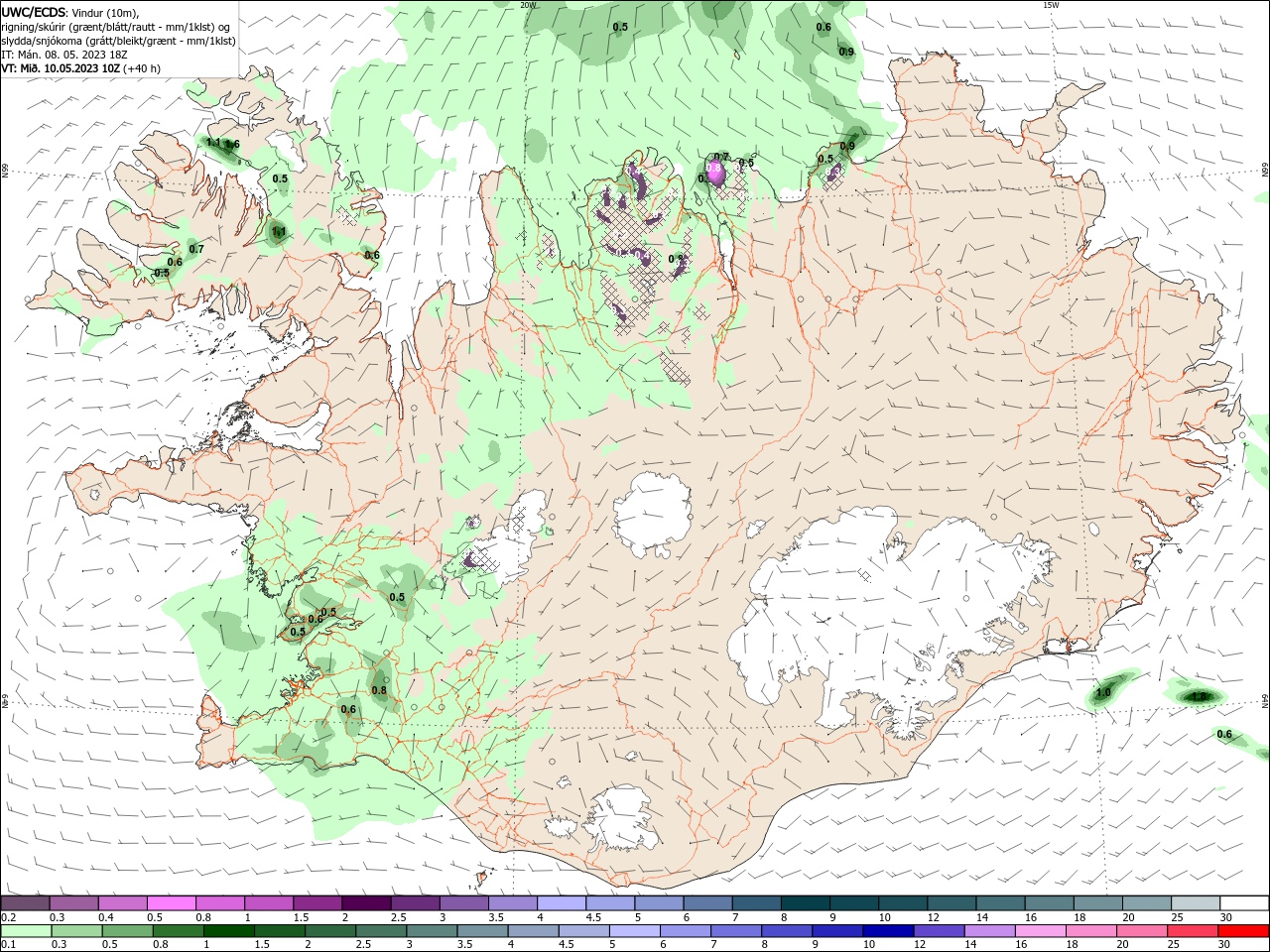Click the pinkish-red 25 swatch in rain legend

[x=1194, y=931]
